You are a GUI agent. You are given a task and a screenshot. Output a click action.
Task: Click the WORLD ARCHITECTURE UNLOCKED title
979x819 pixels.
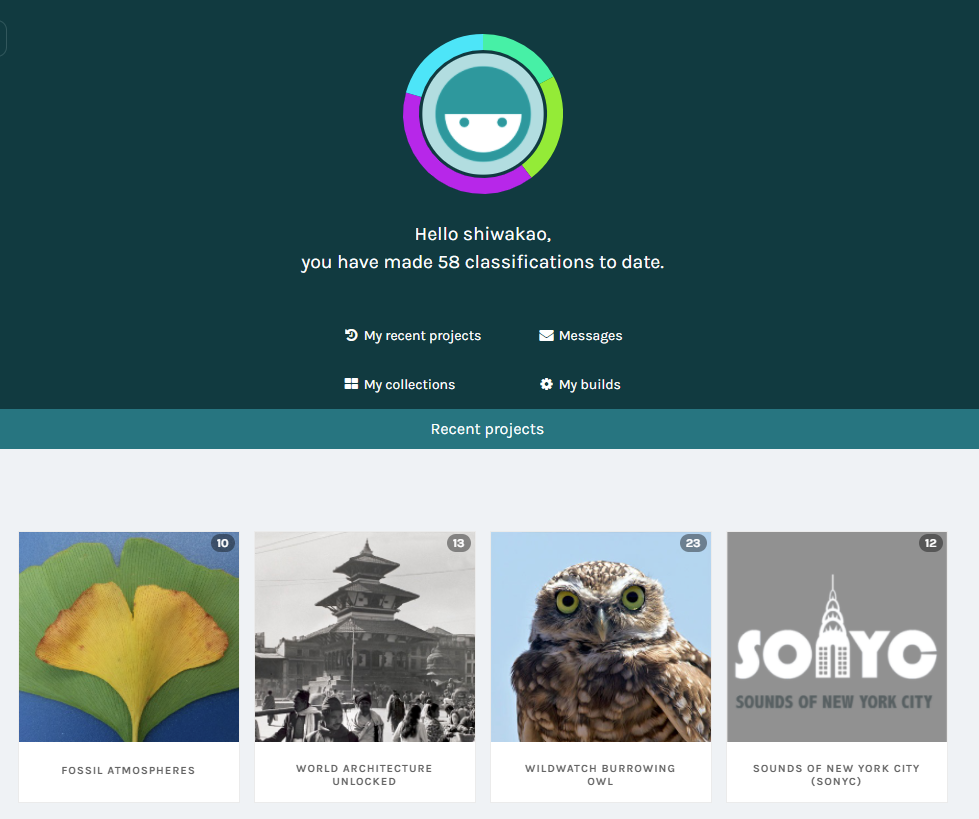pos(365,775)
